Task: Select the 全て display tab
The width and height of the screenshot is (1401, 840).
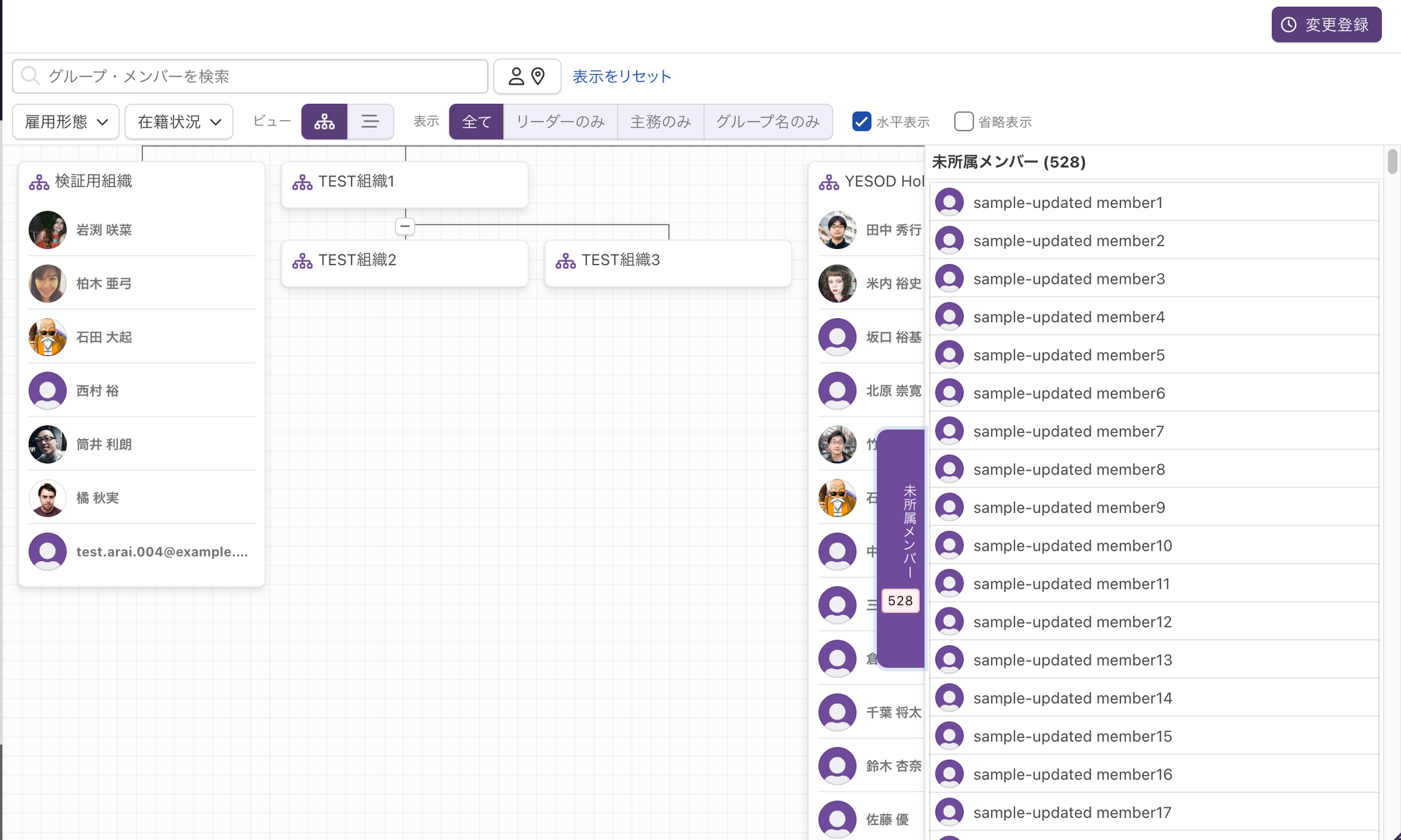Action: (x=476, y=122)
